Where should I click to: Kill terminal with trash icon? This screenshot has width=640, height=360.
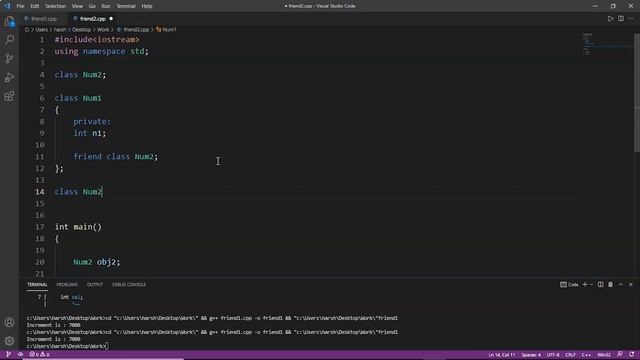click(x=610, y=284)
